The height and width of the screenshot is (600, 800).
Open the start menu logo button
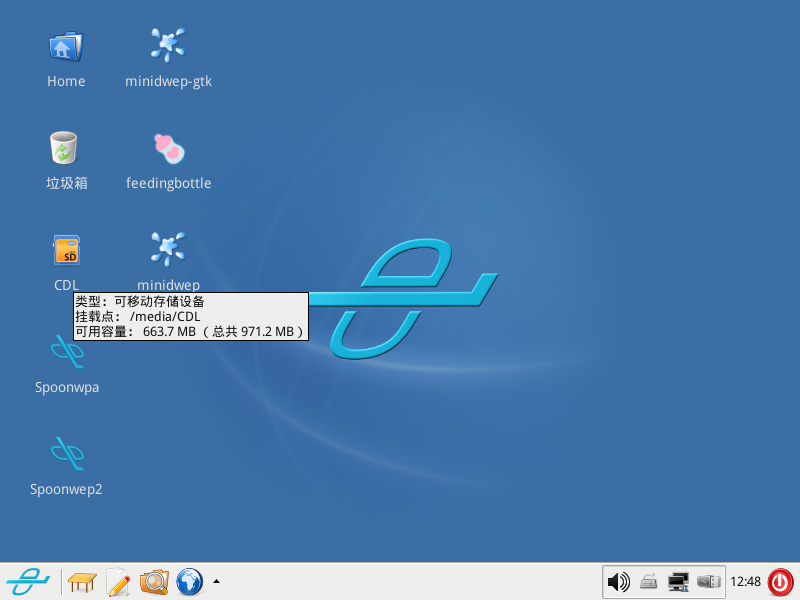28,581
